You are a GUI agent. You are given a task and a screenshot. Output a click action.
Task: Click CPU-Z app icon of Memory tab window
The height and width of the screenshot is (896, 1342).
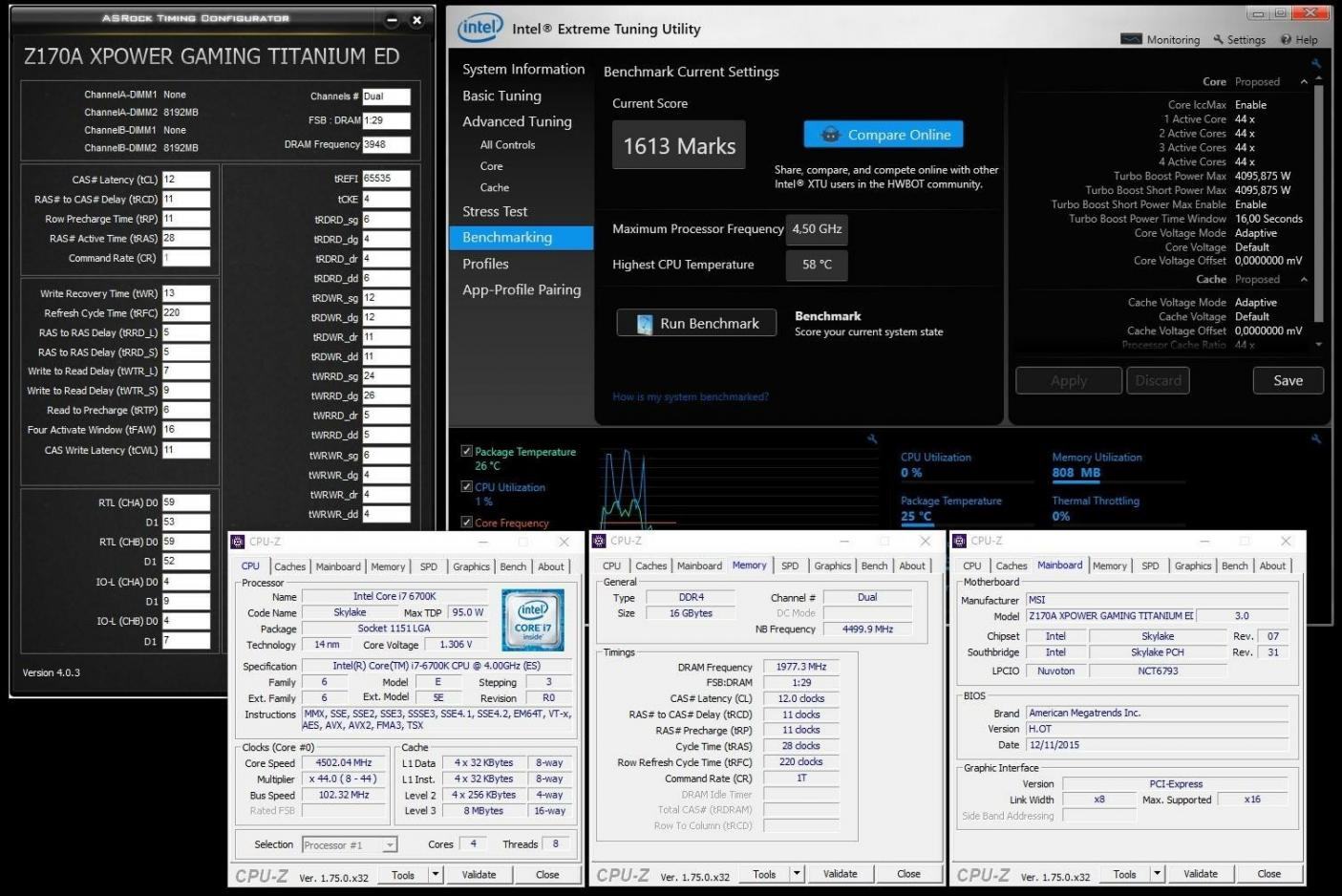tap(599, 541)
